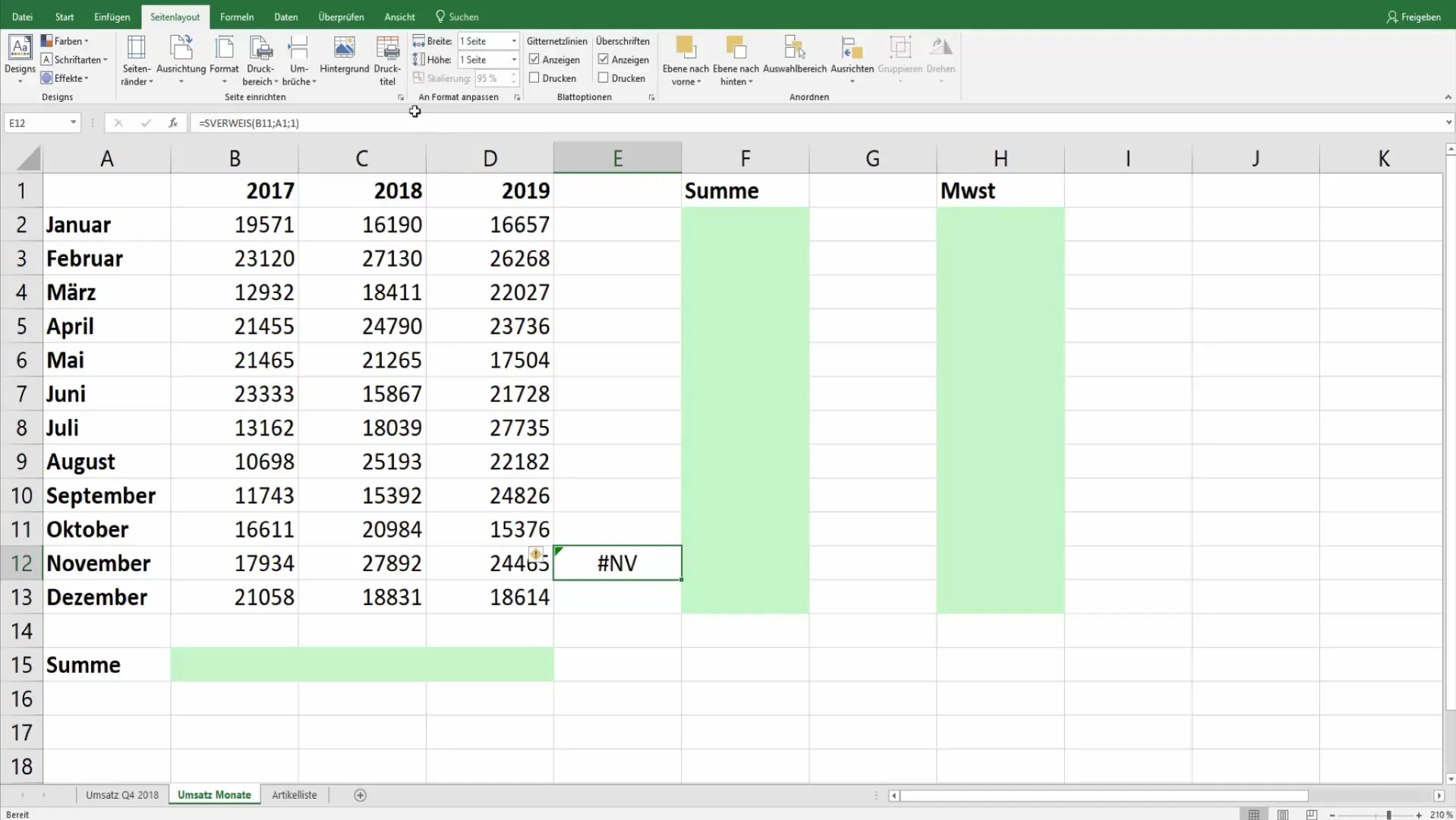This screenshot has height=820, width=1456.
Task: Toggle Überschriften Anzeigen checkbox
Action: (604, 59)
